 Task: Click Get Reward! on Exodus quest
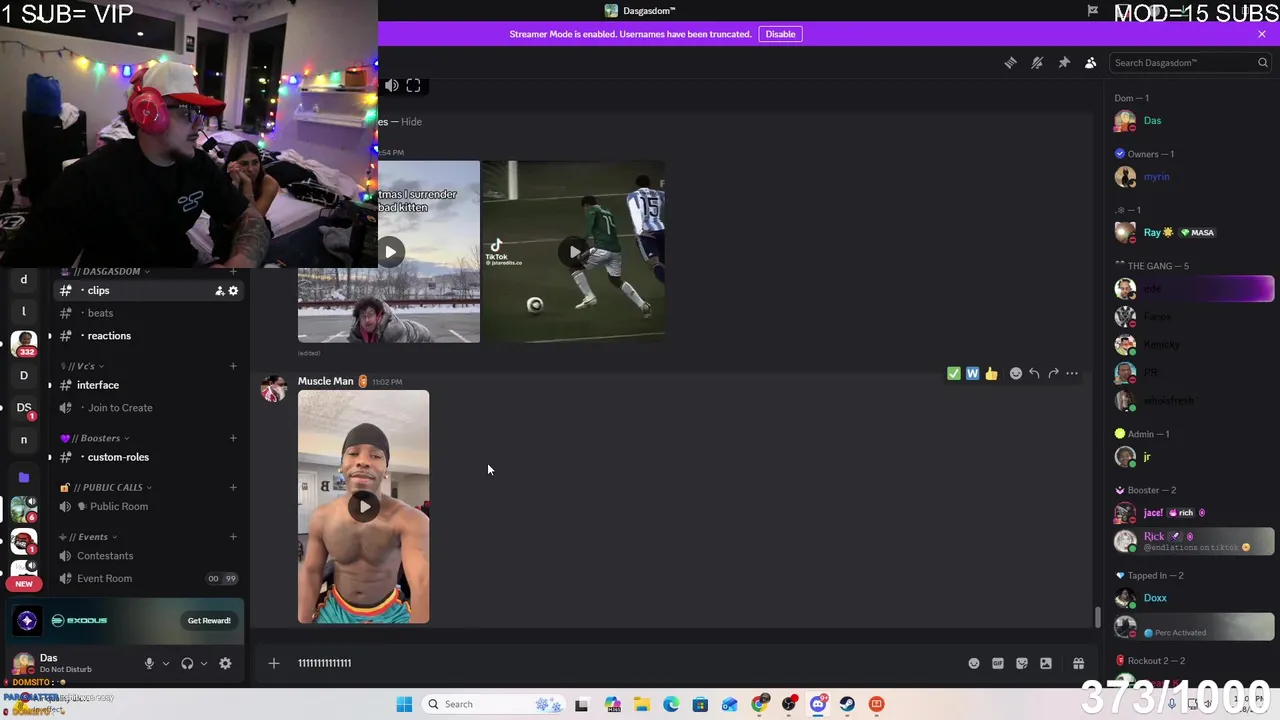(x=209, y=621)
